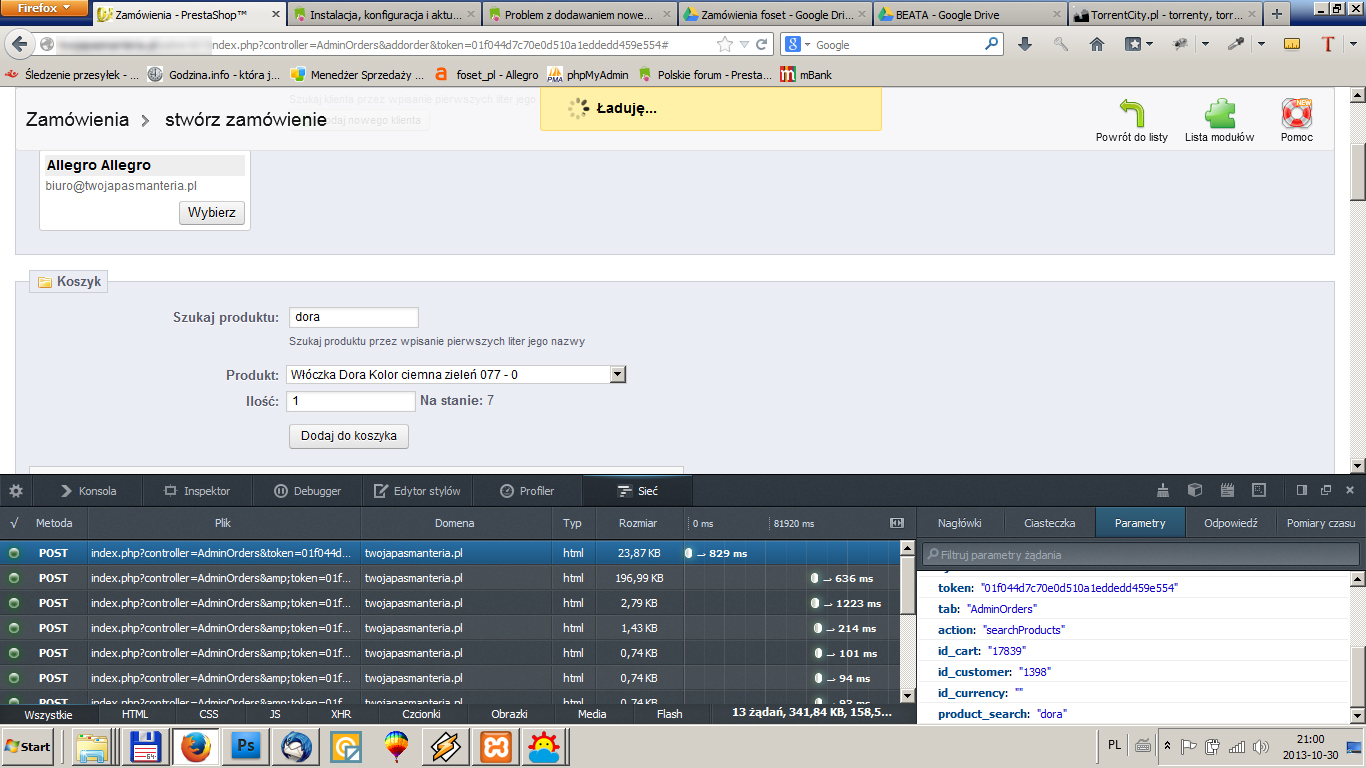
Task: Bookmark this page with the star icon
Action: click(x=724, y=45)
